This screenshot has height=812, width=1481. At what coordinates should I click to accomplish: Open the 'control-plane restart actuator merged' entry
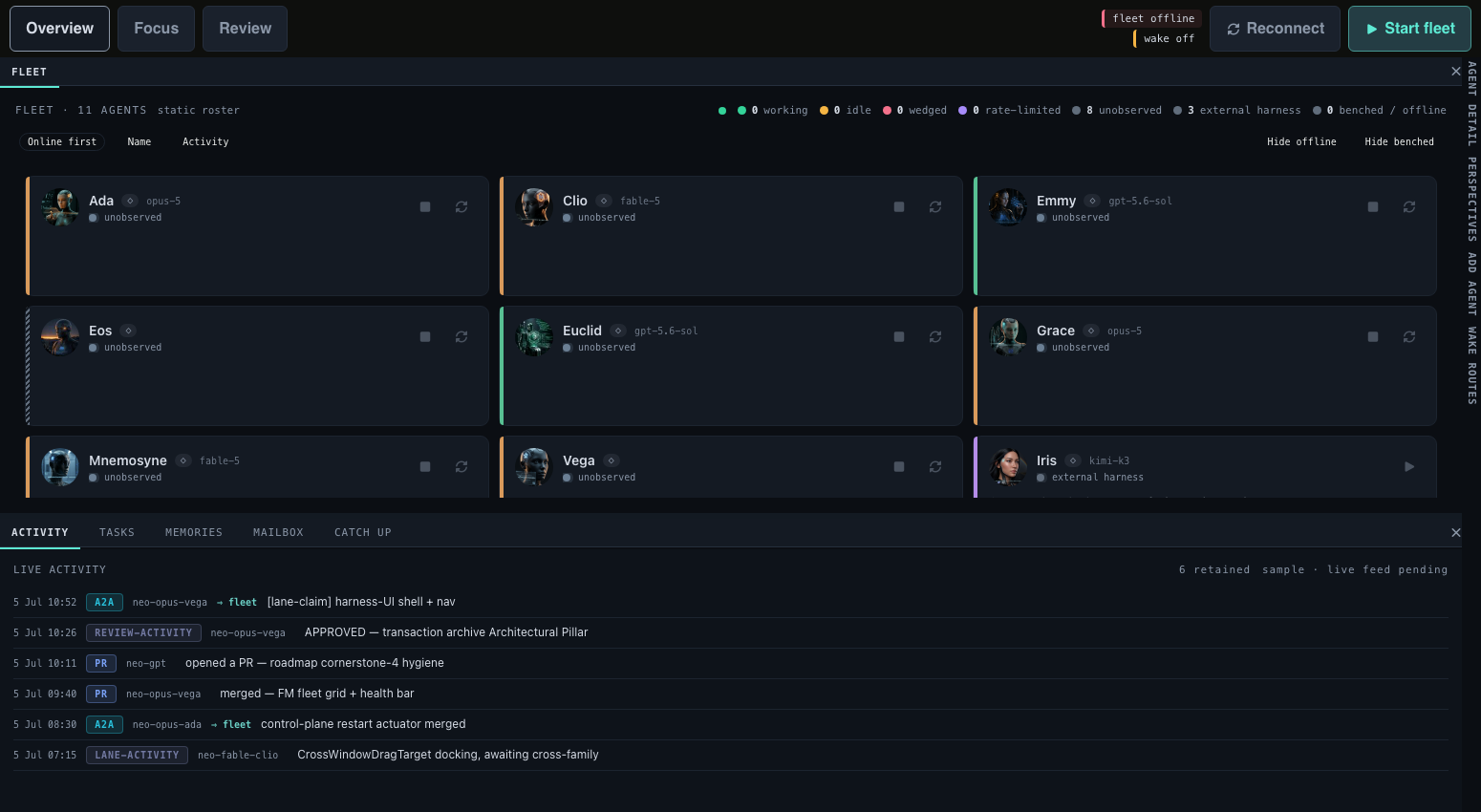click(730, 724)
